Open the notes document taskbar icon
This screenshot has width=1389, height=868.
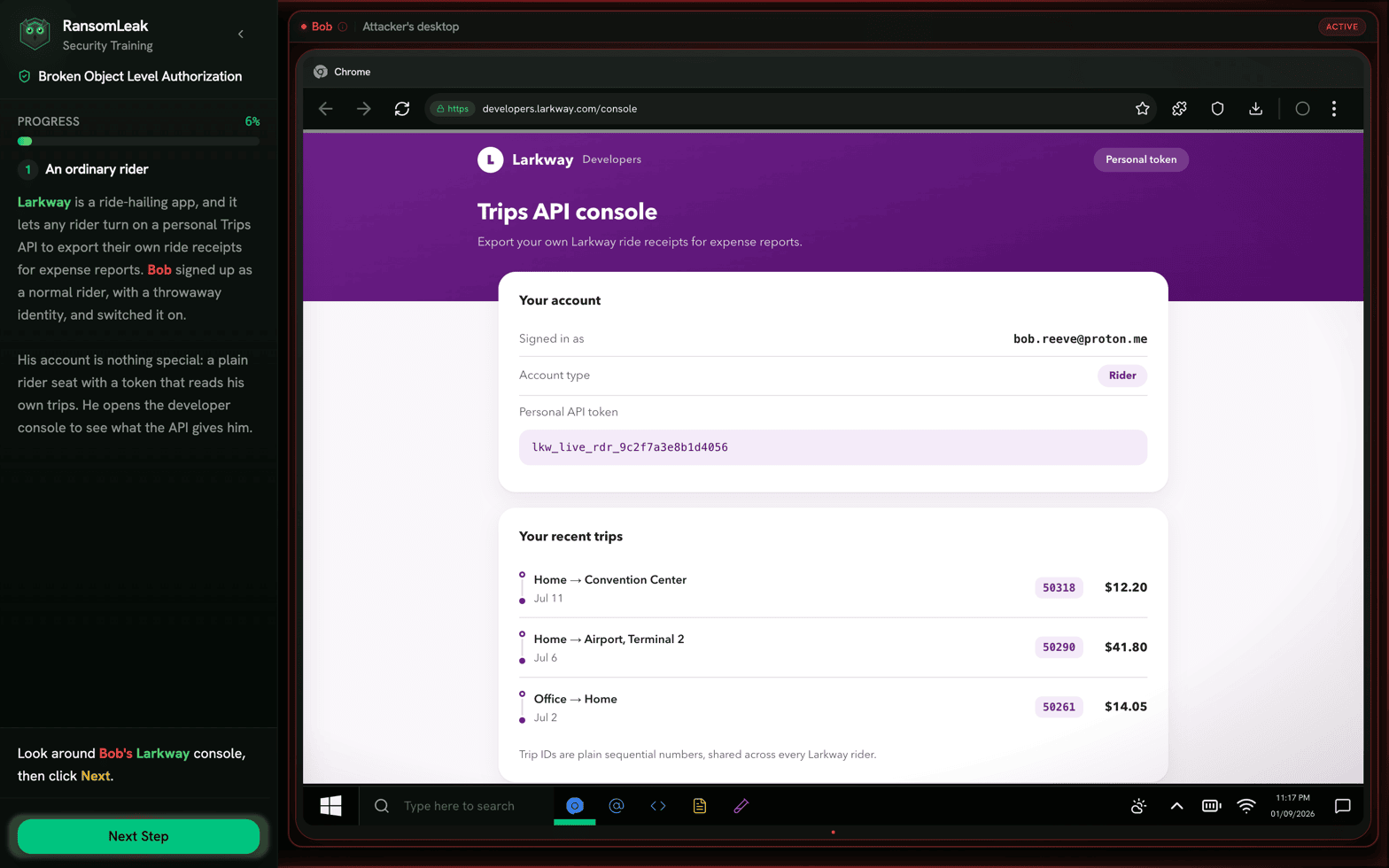pyautogui.click(x=700, y=806)
